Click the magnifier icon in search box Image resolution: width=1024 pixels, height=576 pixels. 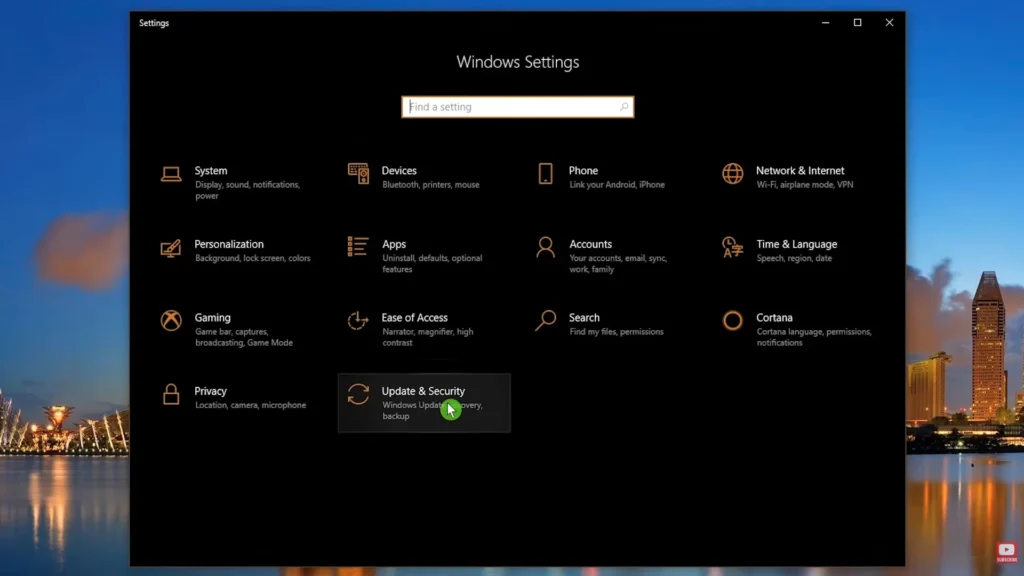[624, 106]
